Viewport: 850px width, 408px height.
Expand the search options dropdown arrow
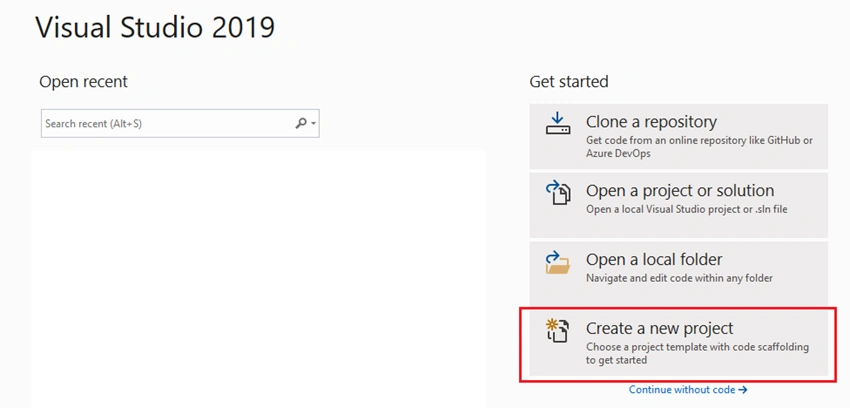coord(313,124)
